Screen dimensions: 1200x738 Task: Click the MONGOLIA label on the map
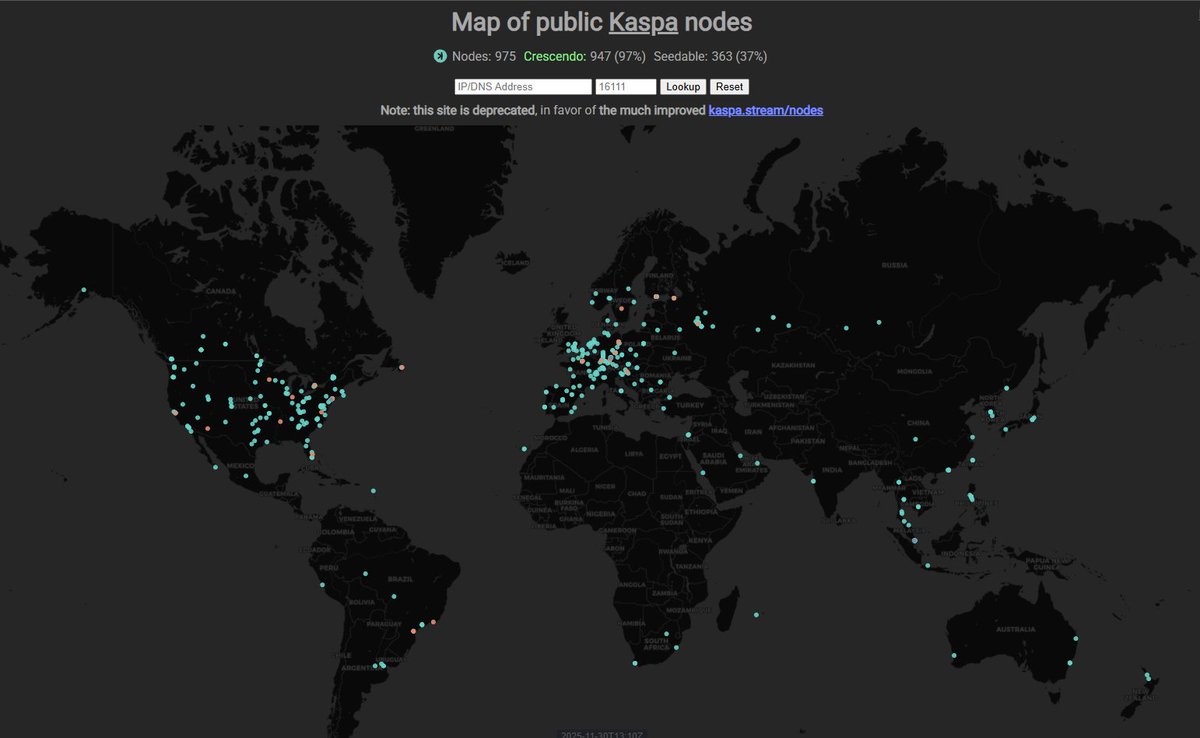point(914,371)
